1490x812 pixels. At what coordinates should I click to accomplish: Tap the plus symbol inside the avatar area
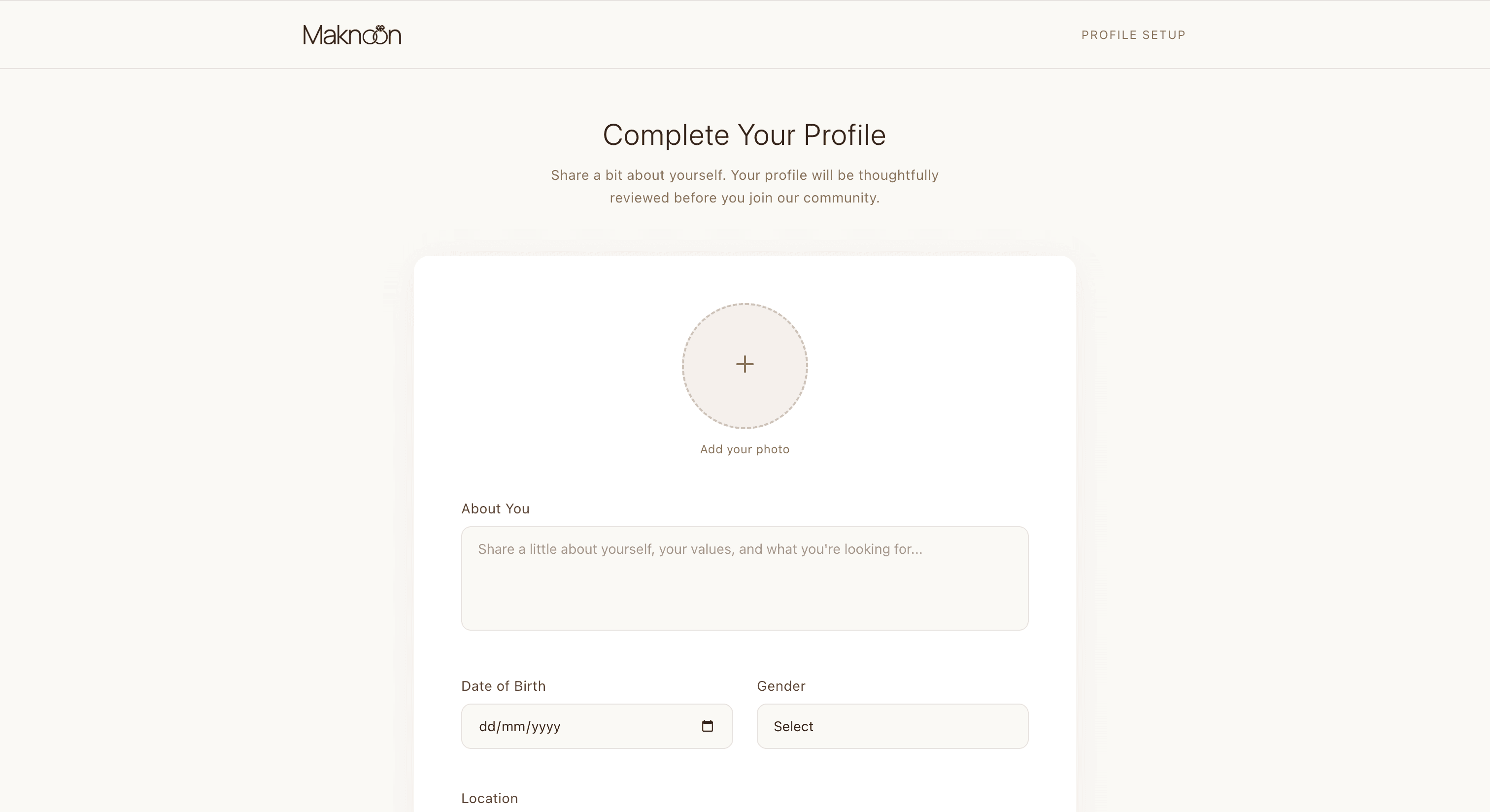(745, 364)
